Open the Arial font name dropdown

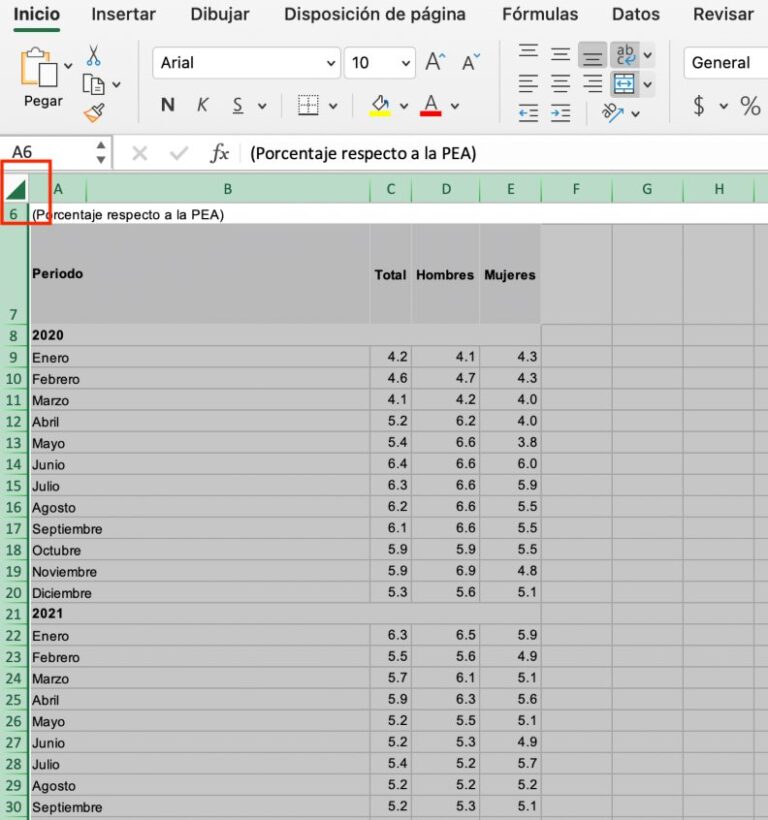331,63
